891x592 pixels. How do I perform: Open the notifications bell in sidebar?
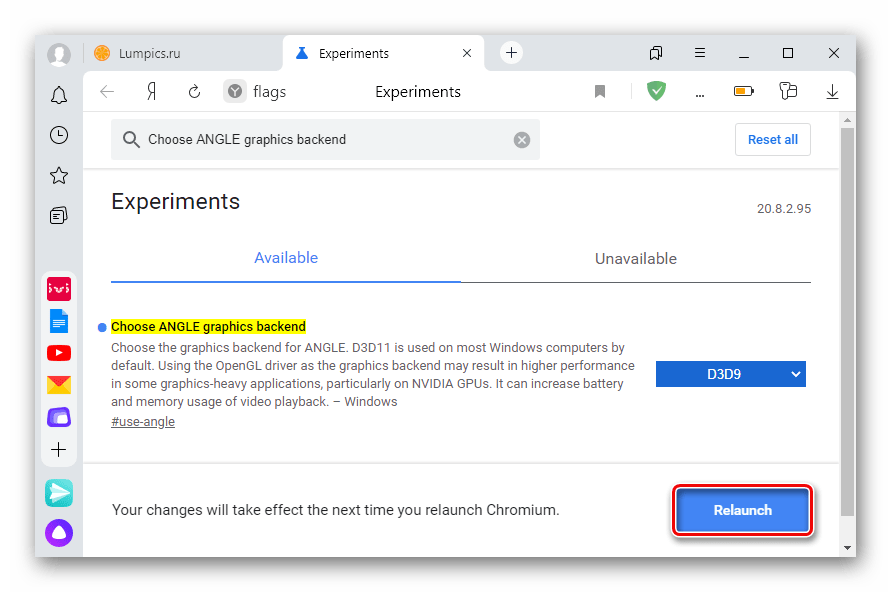(59, 95)
